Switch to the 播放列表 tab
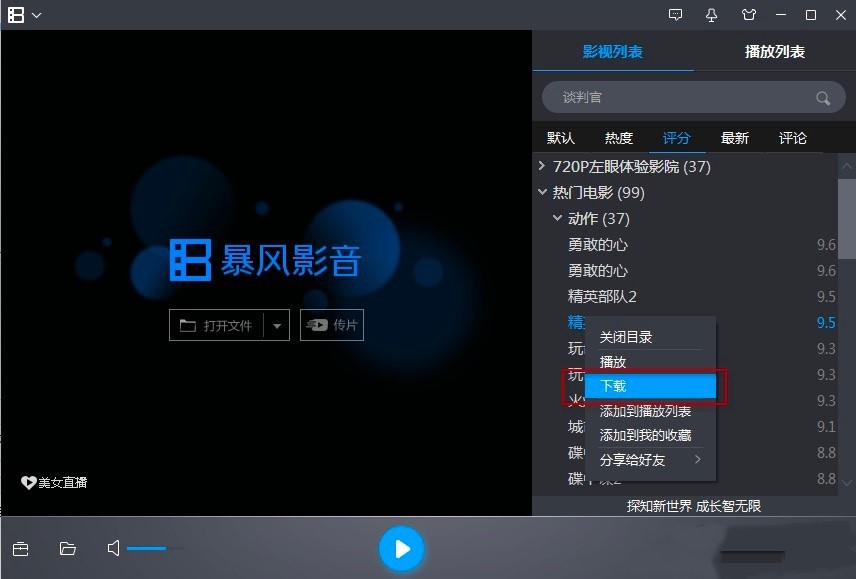856x579 pixels. (x=775, y=52)
